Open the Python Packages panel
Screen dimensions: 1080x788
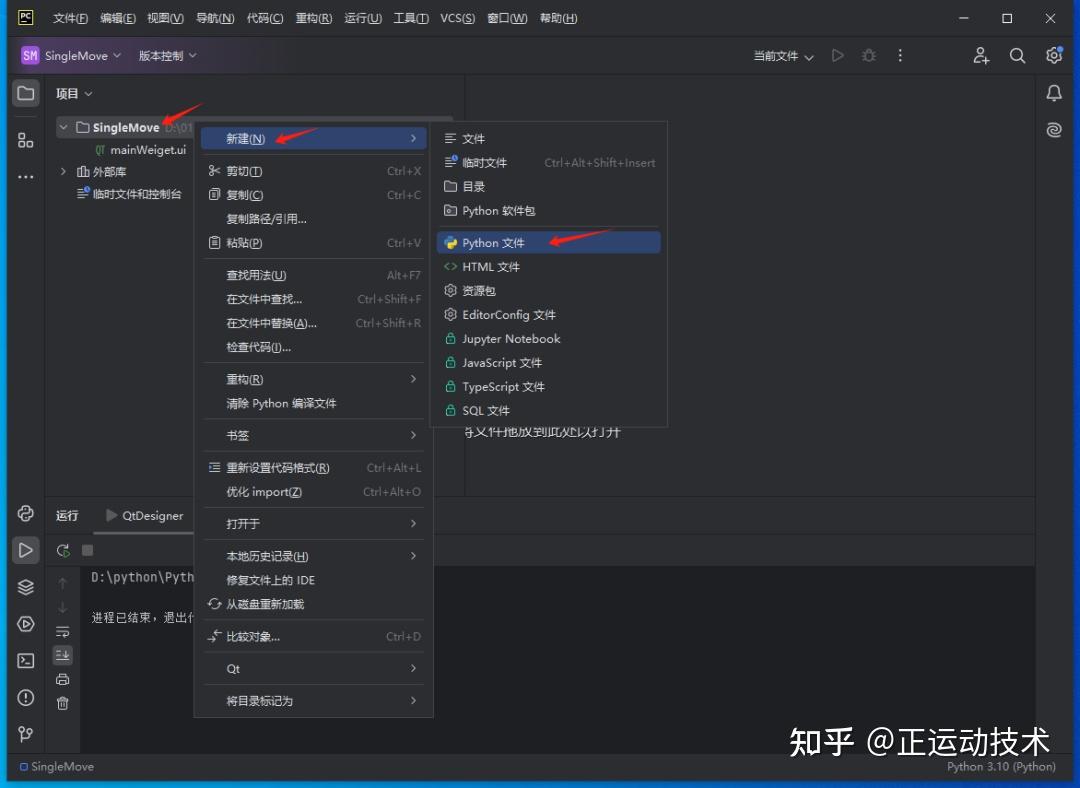coord(25,587)
